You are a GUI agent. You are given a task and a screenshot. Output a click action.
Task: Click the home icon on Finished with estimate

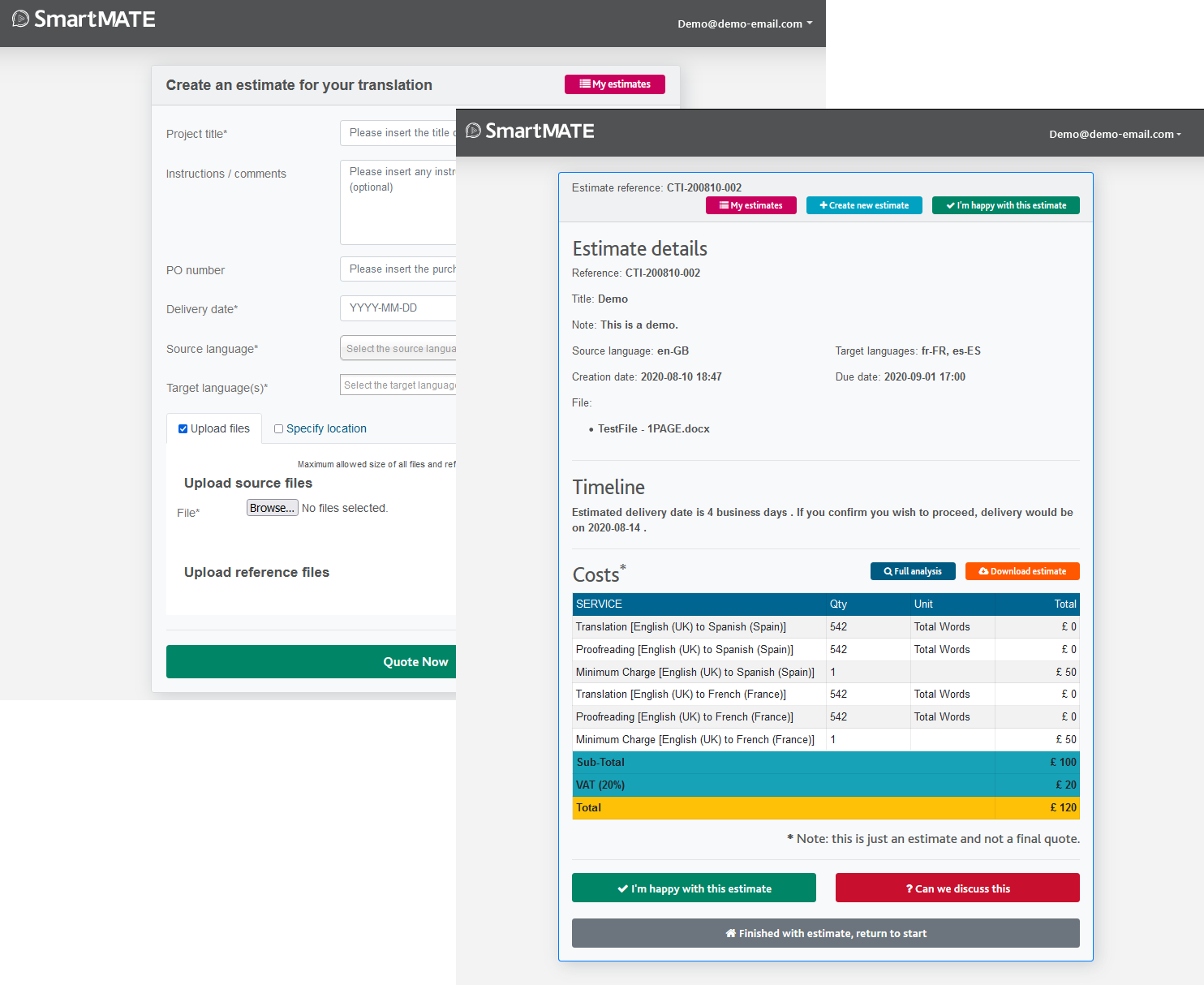pyautogui.click(x=730, y=934)
